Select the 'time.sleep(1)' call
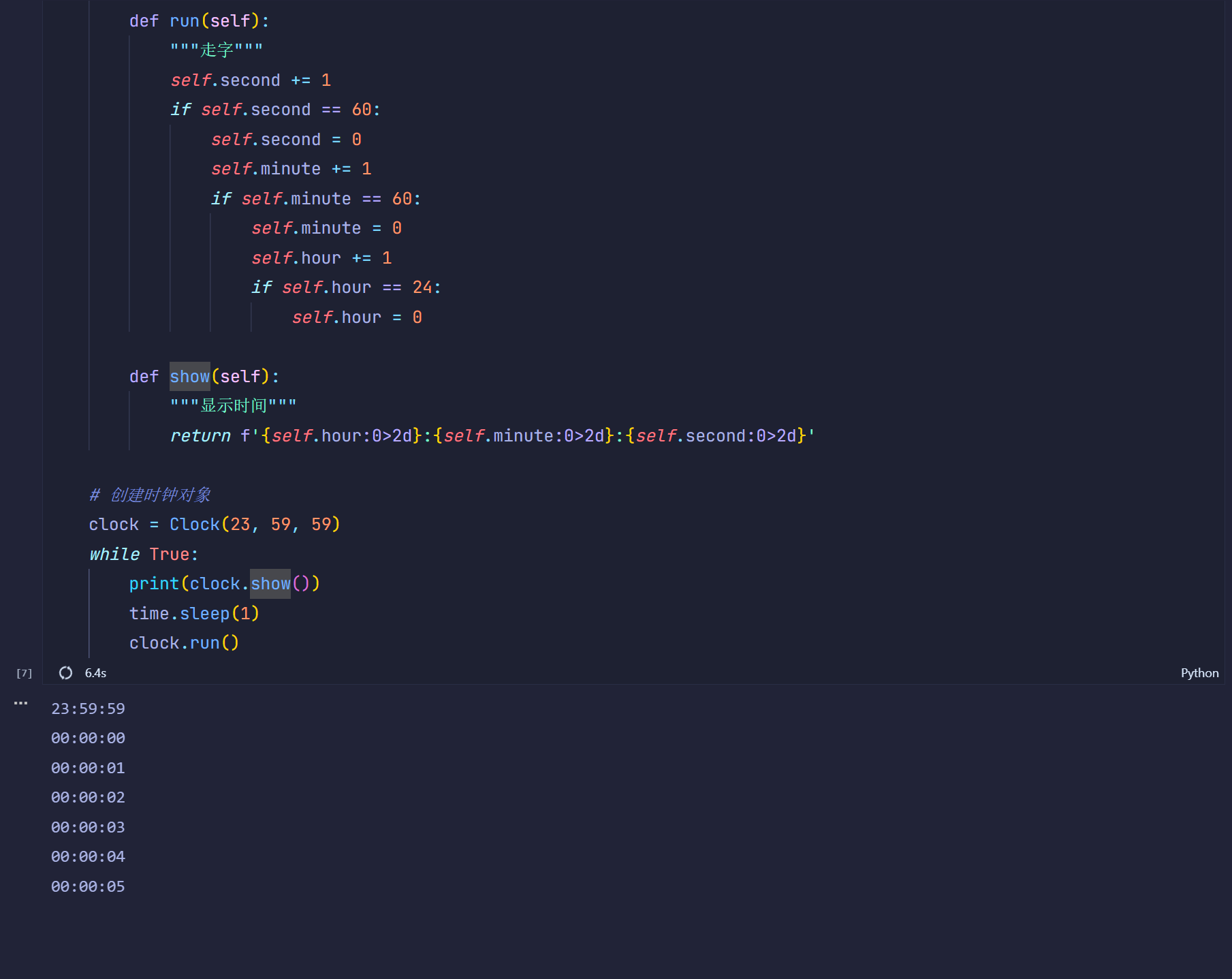The image size is (1232, 979). pos(193,613)
